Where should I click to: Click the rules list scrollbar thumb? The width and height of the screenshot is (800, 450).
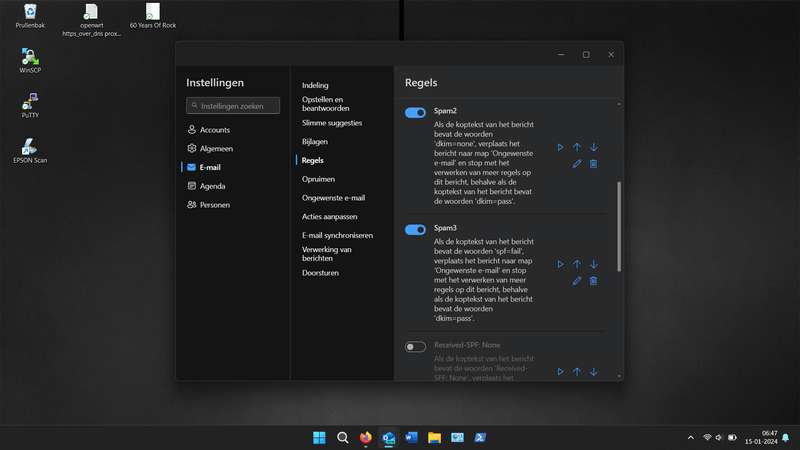coord(619,227)
